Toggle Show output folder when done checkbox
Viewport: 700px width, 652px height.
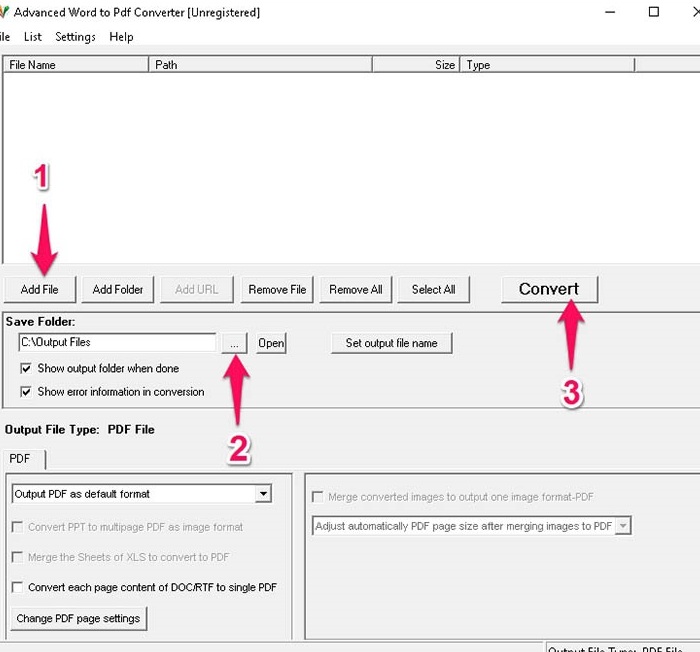pos(26,368)
